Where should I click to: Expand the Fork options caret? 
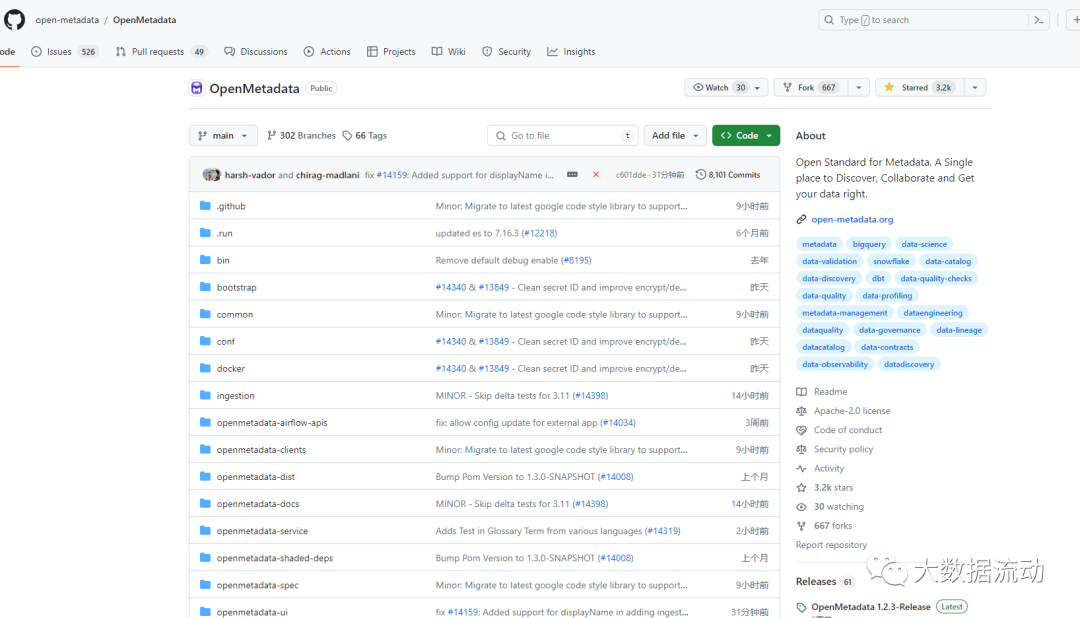[858, 87]
